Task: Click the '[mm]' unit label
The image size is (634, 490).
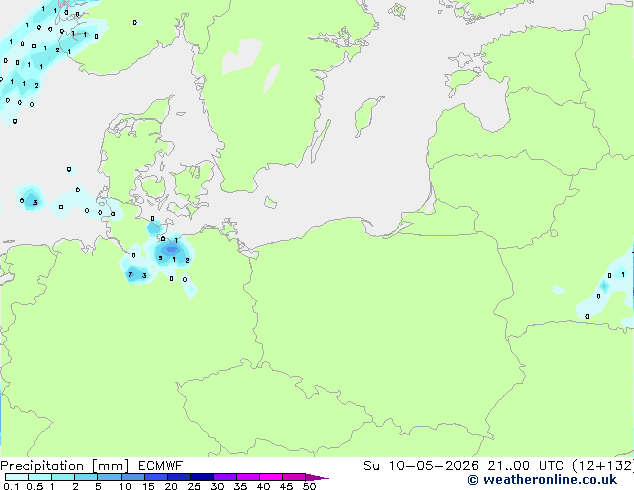Action: (x=111, y=466)
